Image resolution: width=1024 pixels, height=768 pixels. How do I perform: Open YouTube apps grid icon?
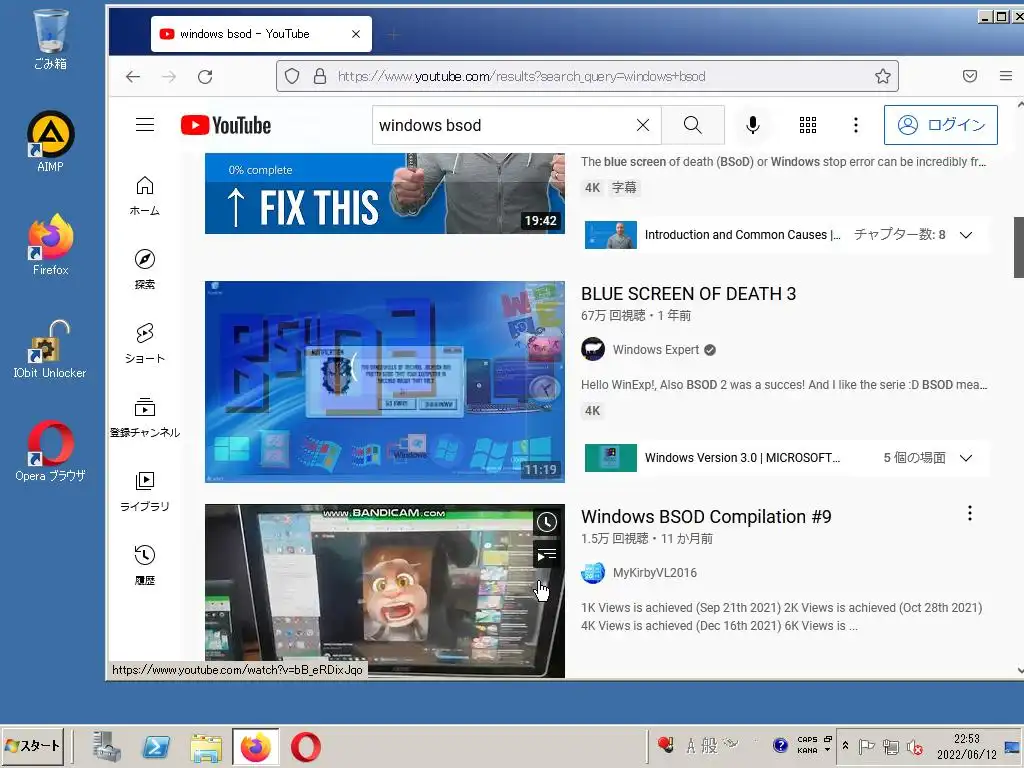(808, 125)
